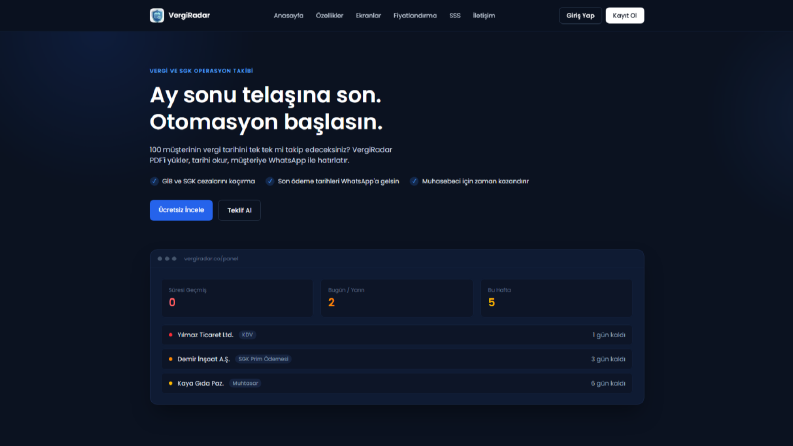This screenshot has height=446, width=793.
Task: Click check icon beside GİB ve SGK cezalarını
Action: click(154, 181)
